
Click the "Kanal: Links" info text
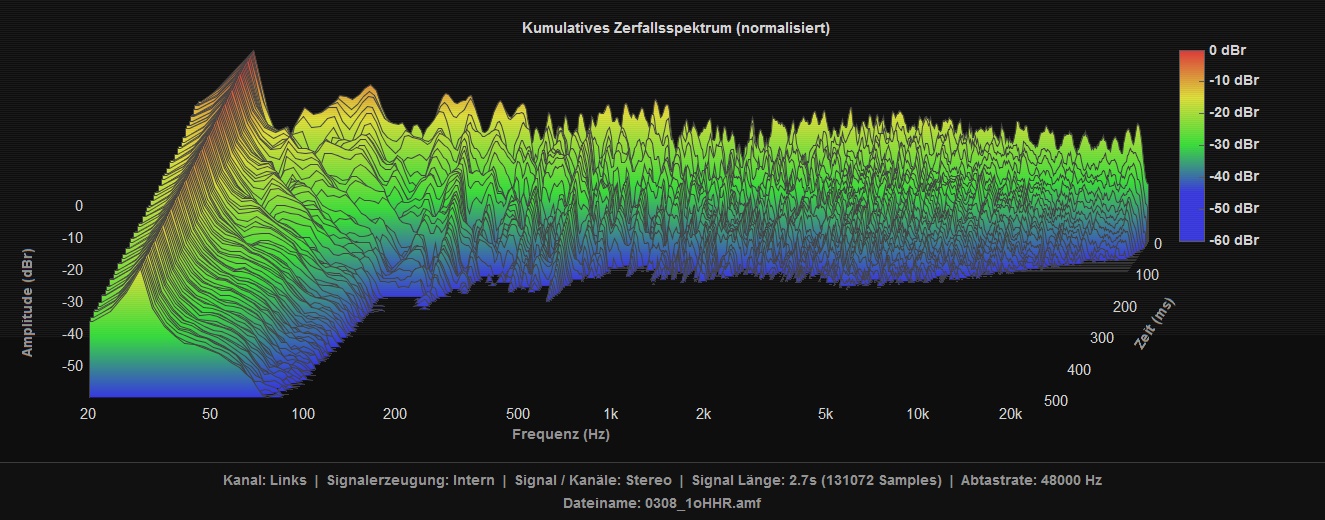pyautogui.click(x=264, y=480)
